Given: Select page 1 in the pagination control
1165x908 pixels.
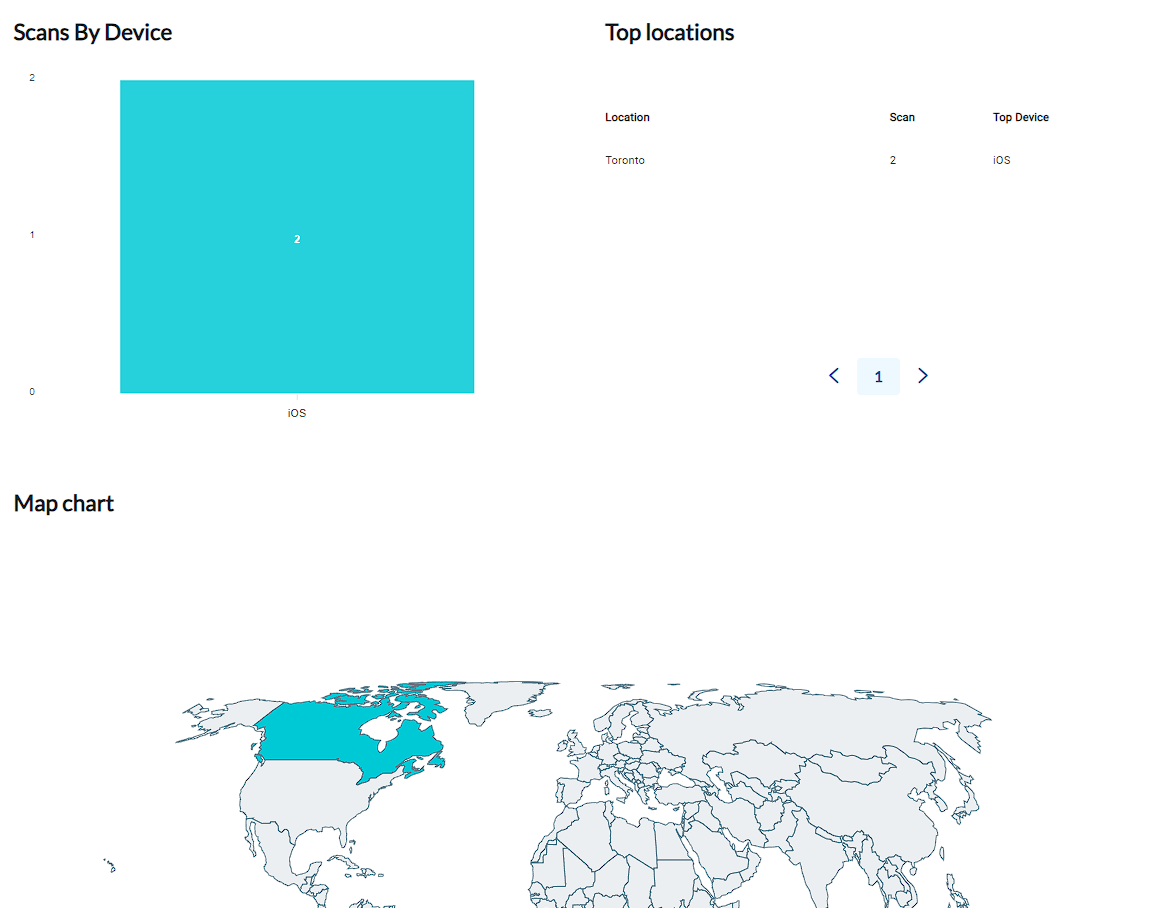Looking at the screenshot, I should (878, 376).
